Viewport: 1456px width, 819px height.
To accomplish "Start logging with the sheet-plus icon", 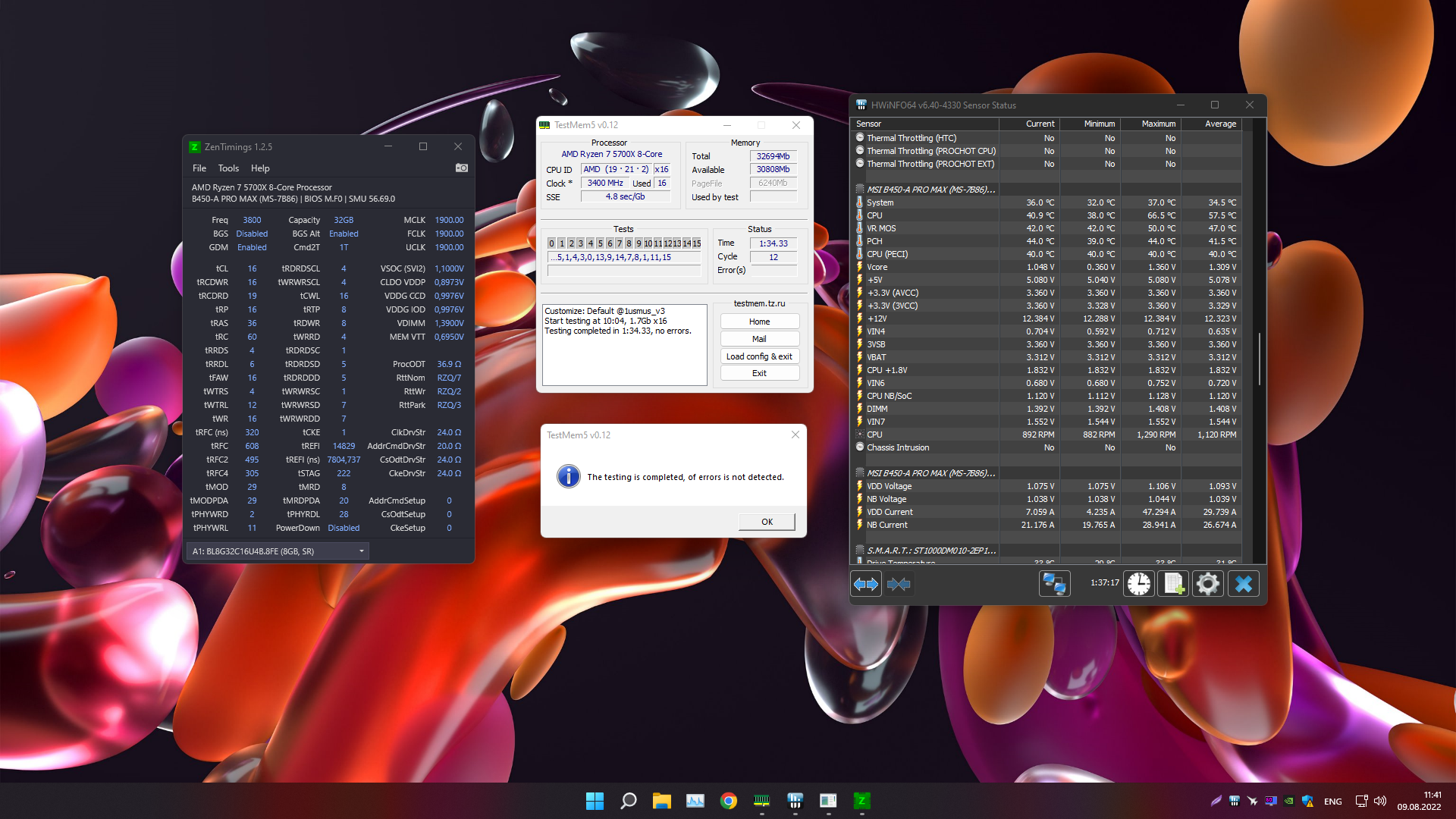I will (1173, 584).
